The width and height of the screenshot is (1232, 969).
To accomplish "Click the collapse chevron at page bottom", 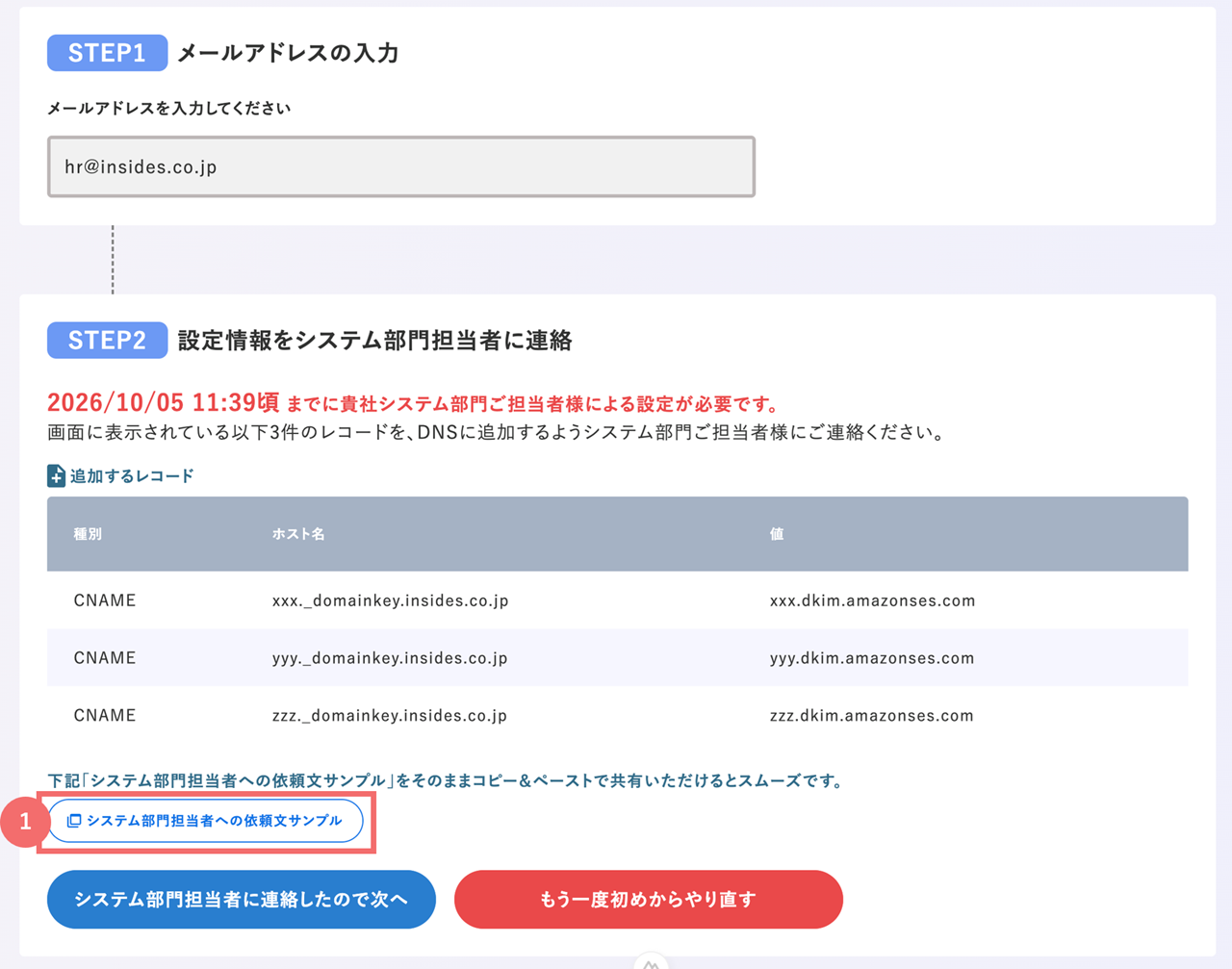I will (x=652, y=962).
